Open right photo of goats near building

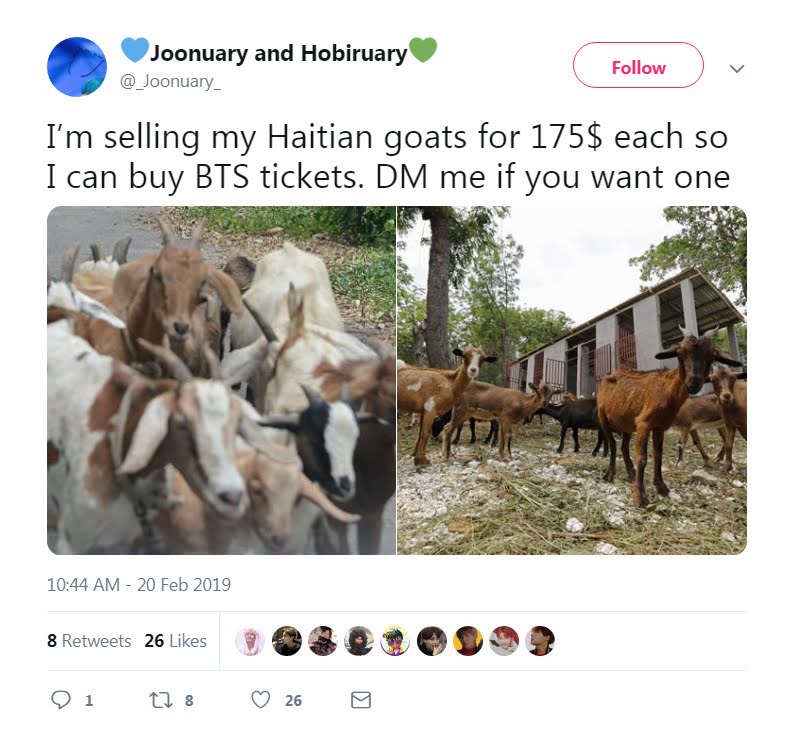click(572, 380)
